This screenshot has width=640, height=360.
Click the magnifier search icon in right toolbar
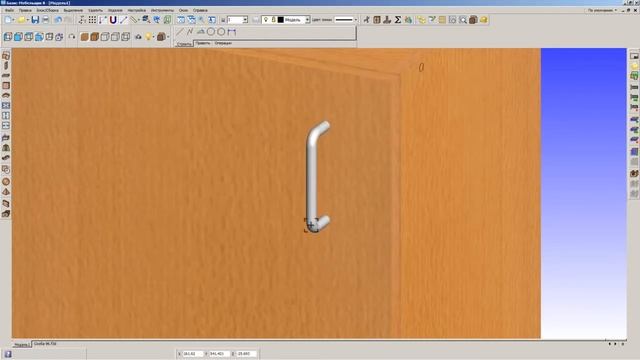(463, 20)
